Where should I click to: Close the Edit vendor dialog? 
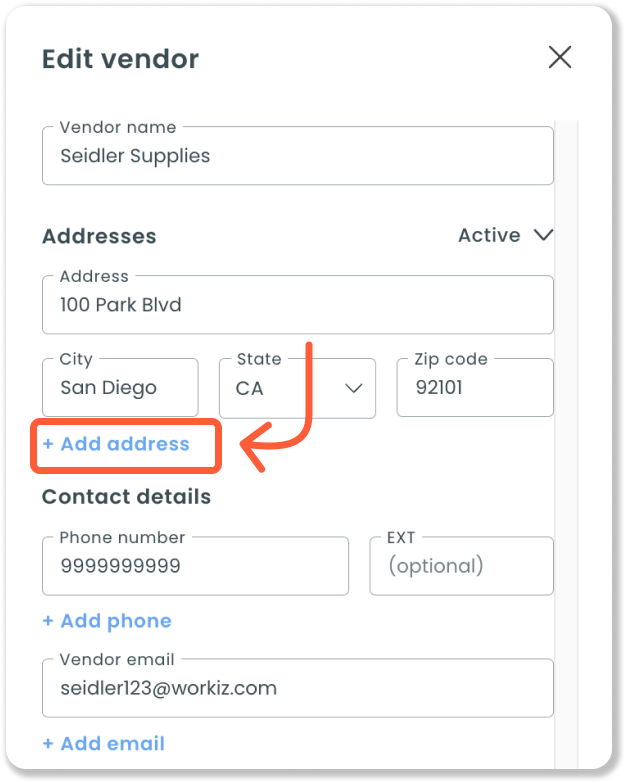pyautogui.click(x=560, y=57)
